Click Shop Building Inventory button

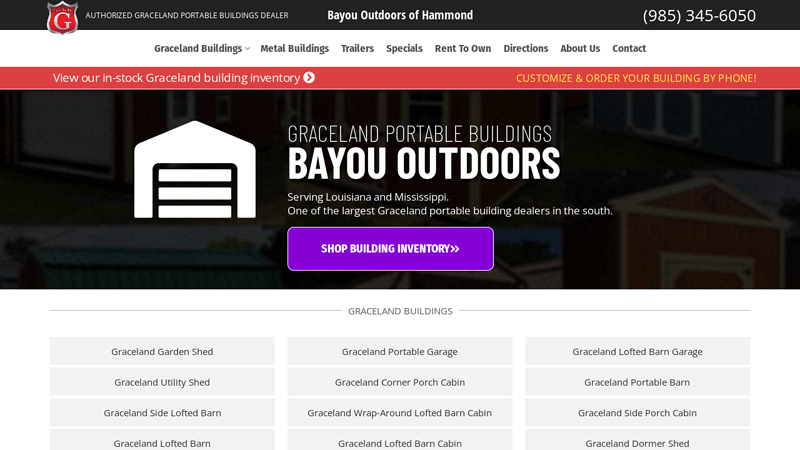click(390, 248)
